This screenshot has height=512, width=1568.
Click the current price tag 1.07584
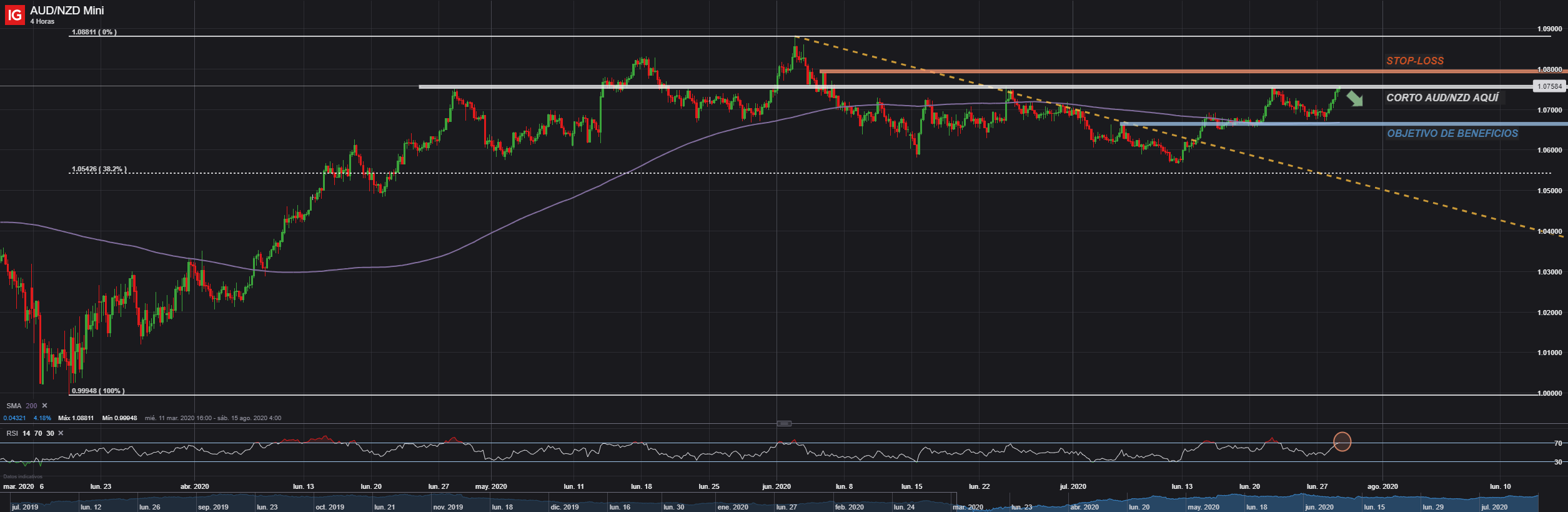1549,86
